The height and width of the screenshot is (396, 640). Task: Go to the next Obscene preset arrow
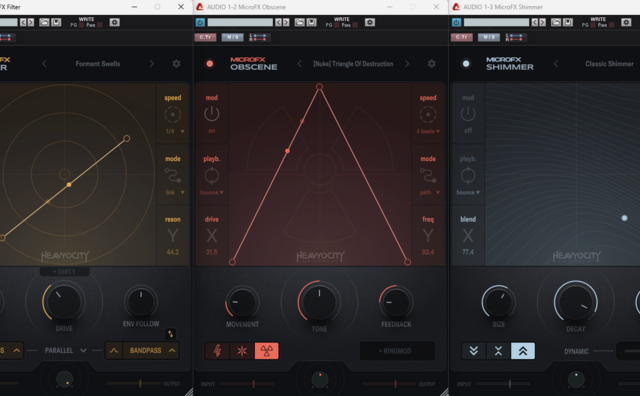click(x=407, y=64)
